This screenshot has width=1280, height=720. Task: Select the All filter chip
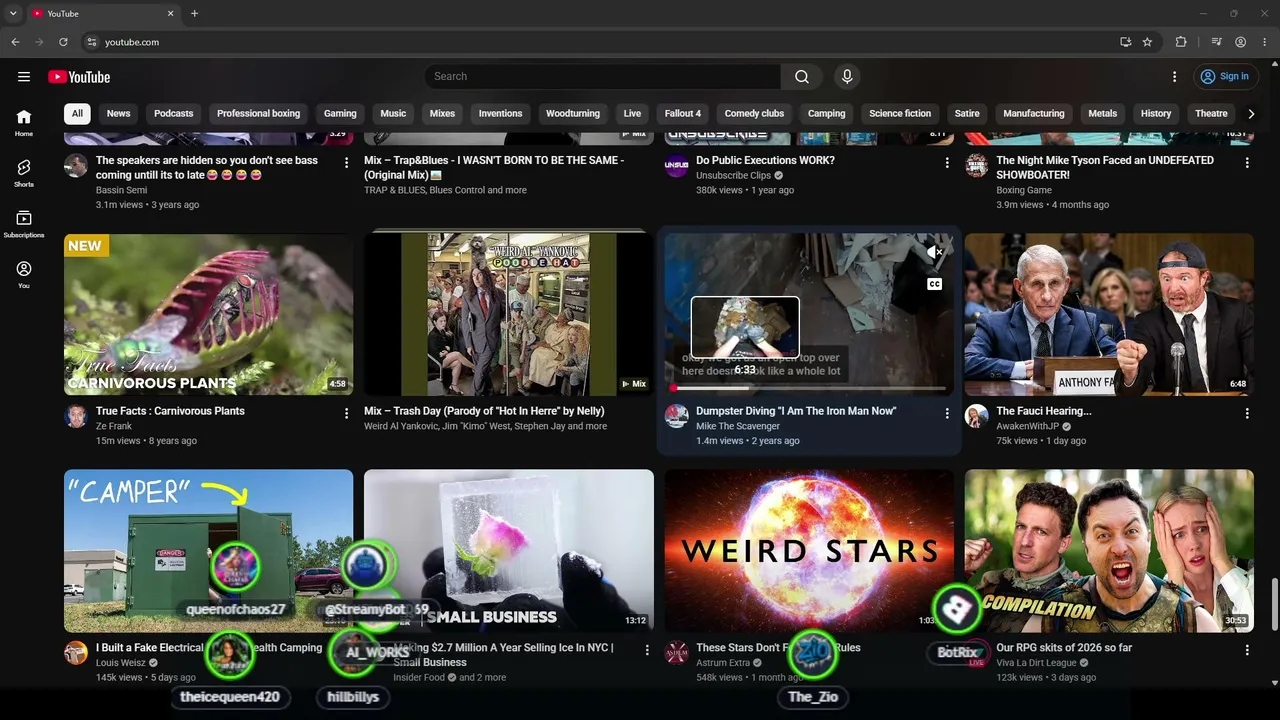tap(77, 114)
